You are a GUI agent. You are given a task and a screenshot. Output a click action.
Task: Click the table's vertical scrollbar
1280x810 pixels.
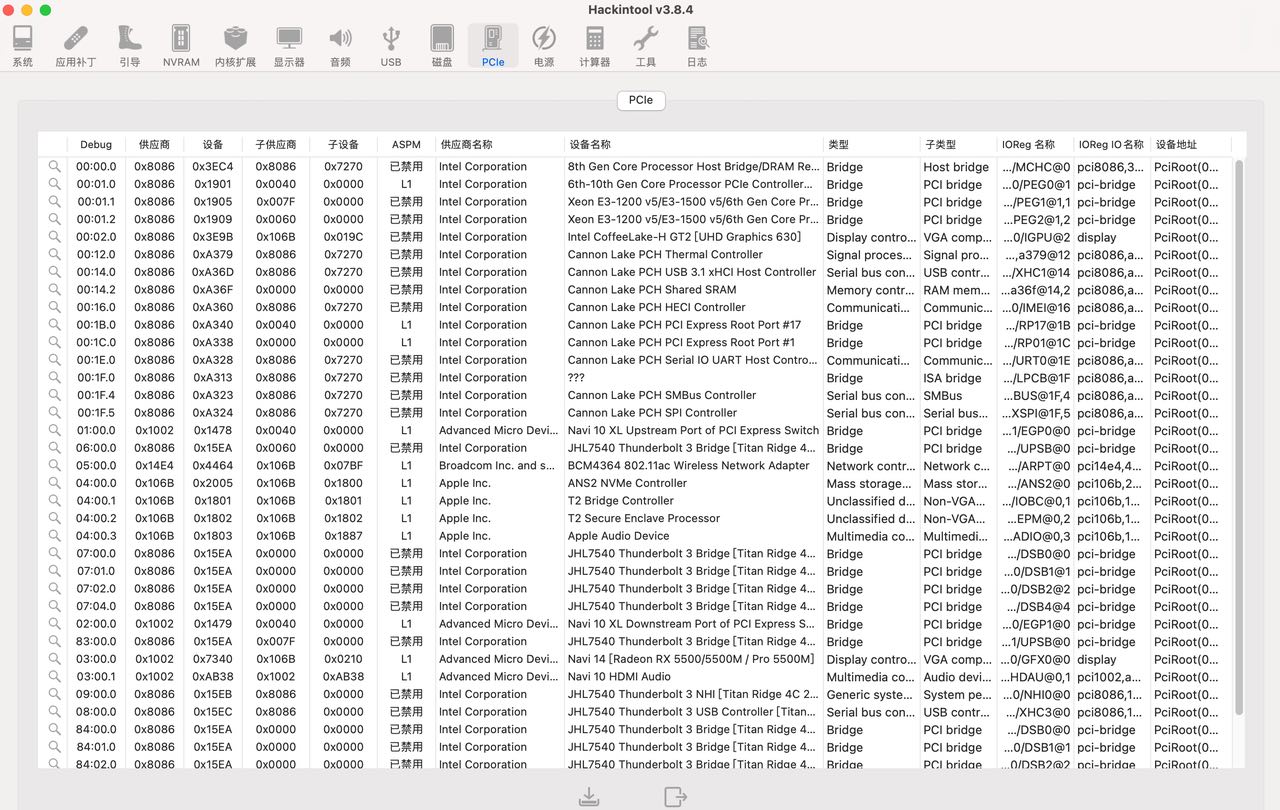pos(1240,437)
